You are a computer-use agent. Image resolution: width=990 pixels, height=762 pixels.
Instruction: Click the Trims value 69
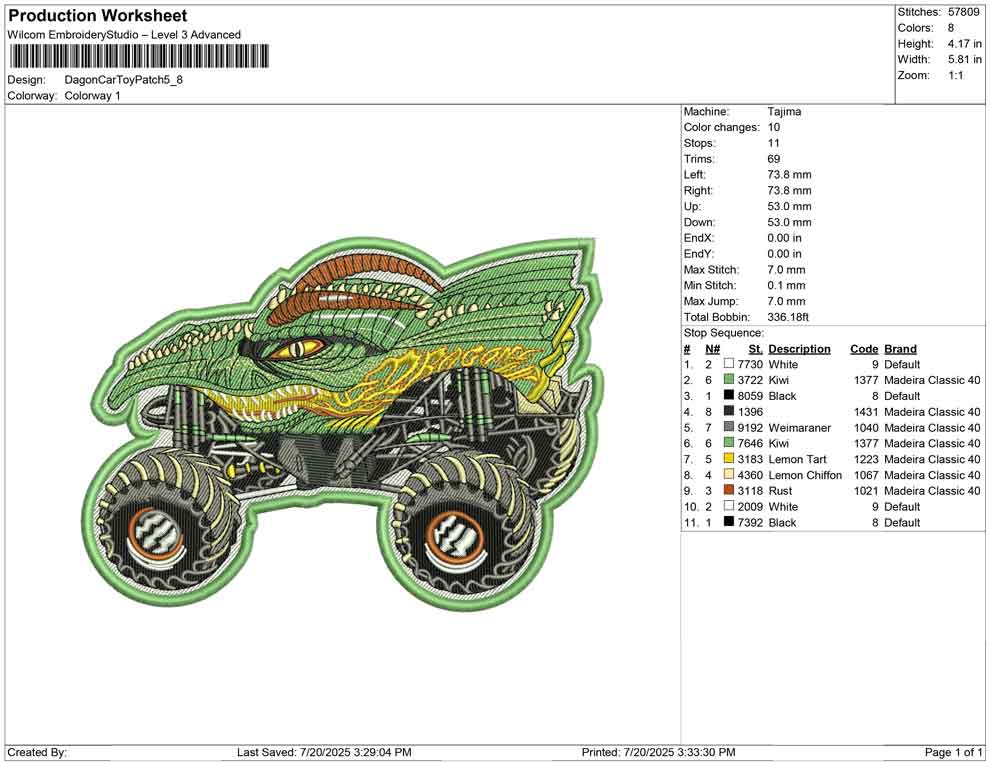[x=773, y=159]
